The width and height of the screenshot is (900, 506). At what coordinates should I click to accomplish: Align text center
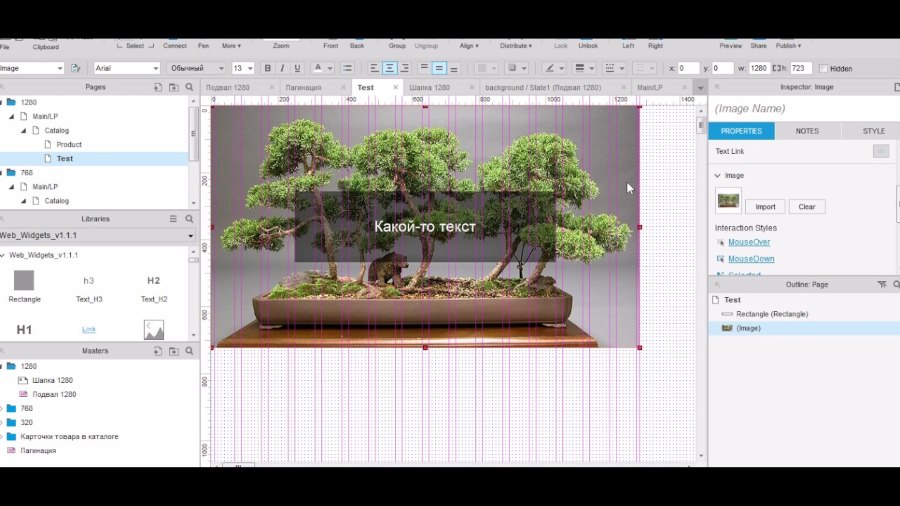pos(389,68)
